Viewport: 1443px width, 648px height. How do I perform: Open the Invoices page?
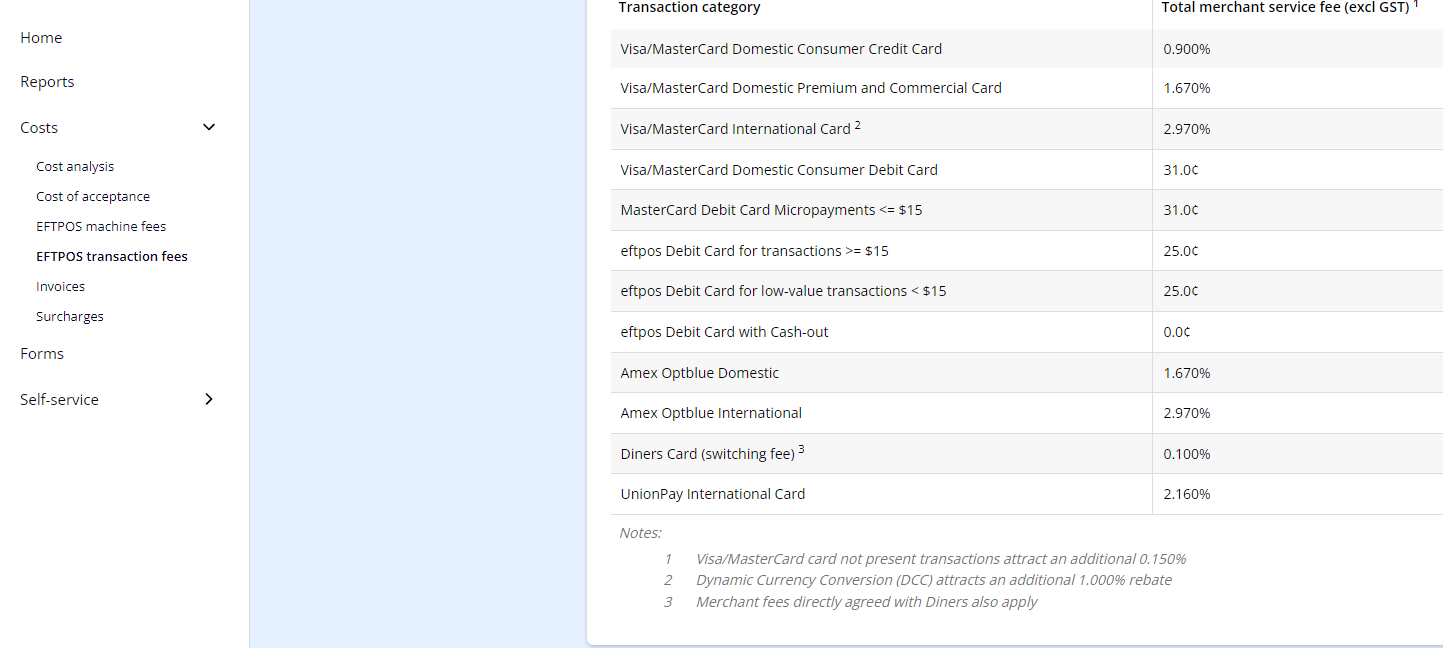(60, 287)
